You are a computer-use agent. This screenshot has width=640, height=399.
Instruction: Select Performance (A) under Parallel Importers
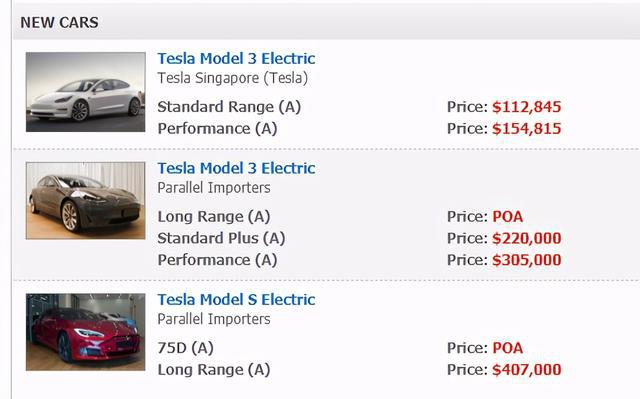point(217,260)
